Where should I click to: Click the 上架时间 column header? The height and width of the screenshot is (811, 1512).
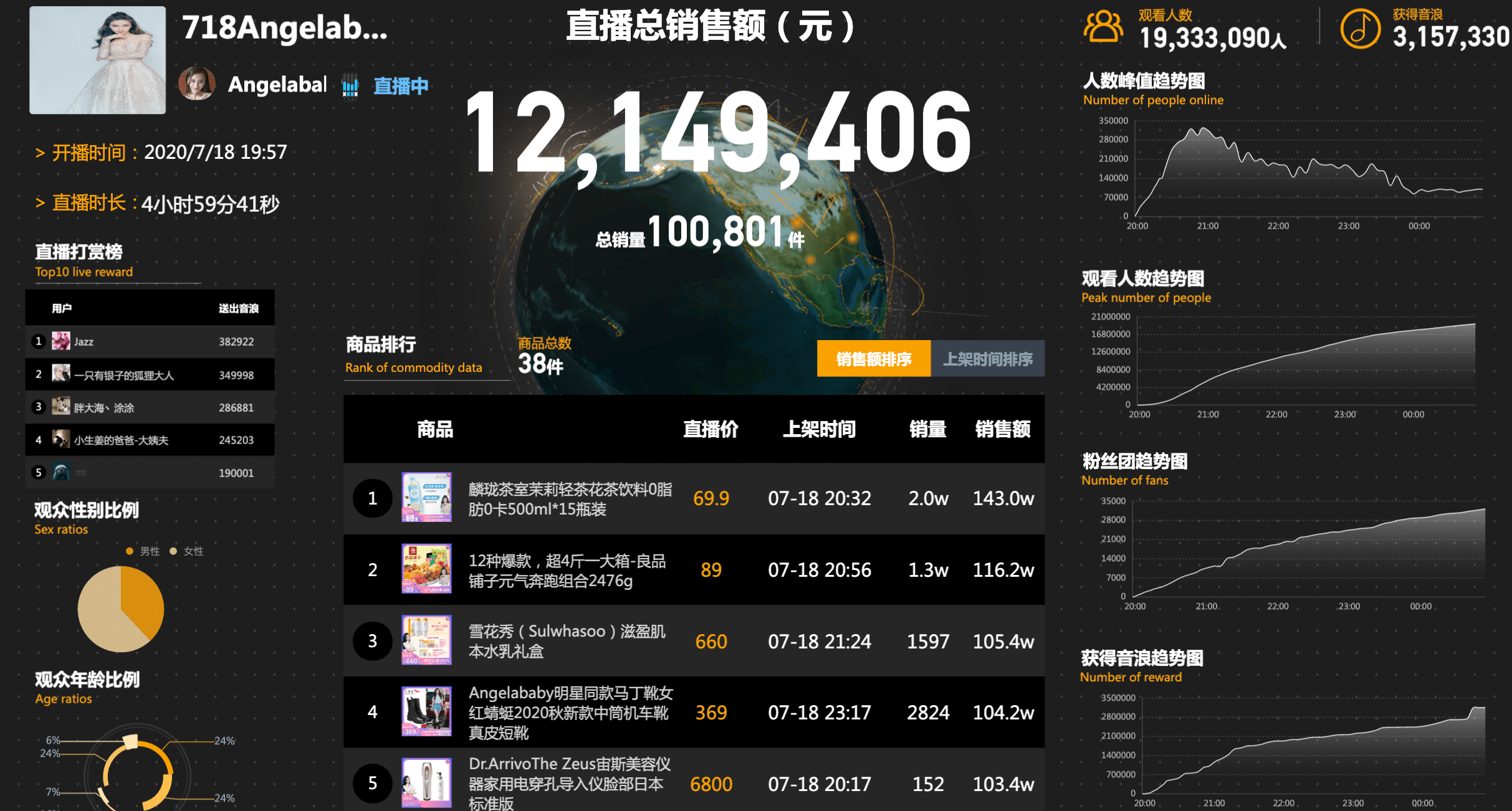819,429
